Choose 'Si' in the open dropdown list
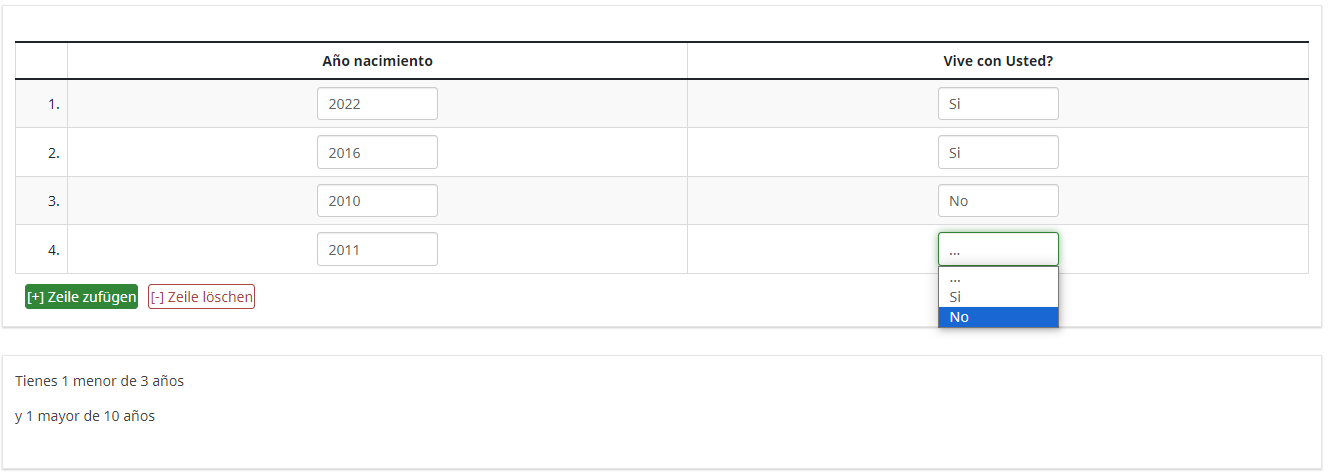The width and height of the screenshot is (1330, 473). click(x=997, y=297)
